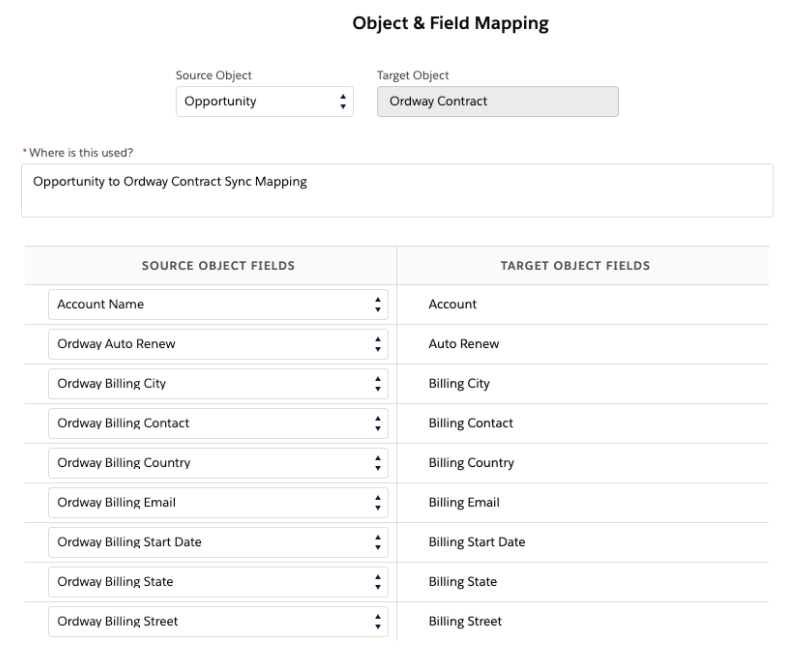
Task: Click the 'Billing Contact' target field text
Action: tap(471, 424)
